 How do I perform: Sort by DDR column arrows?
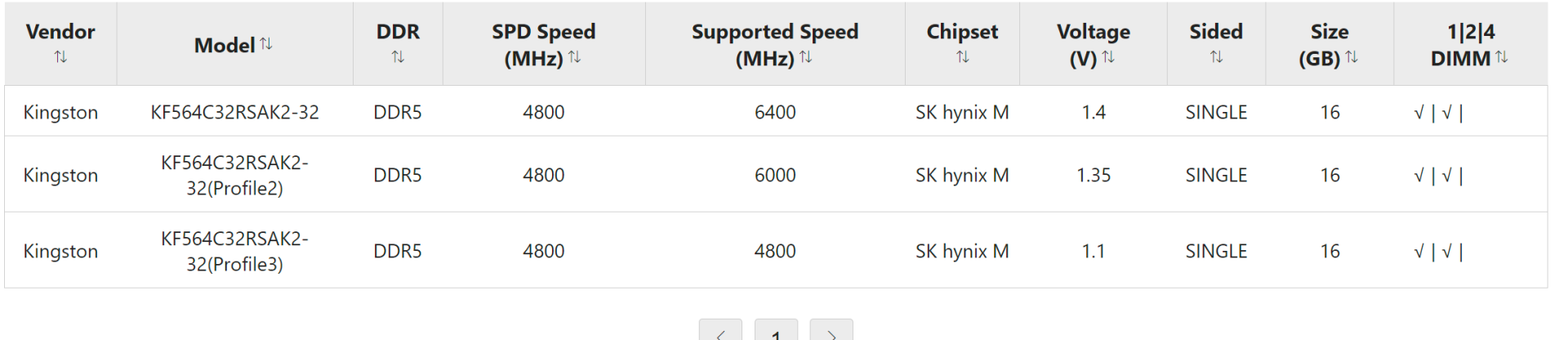pyautogui.click(x=398, y=57)
